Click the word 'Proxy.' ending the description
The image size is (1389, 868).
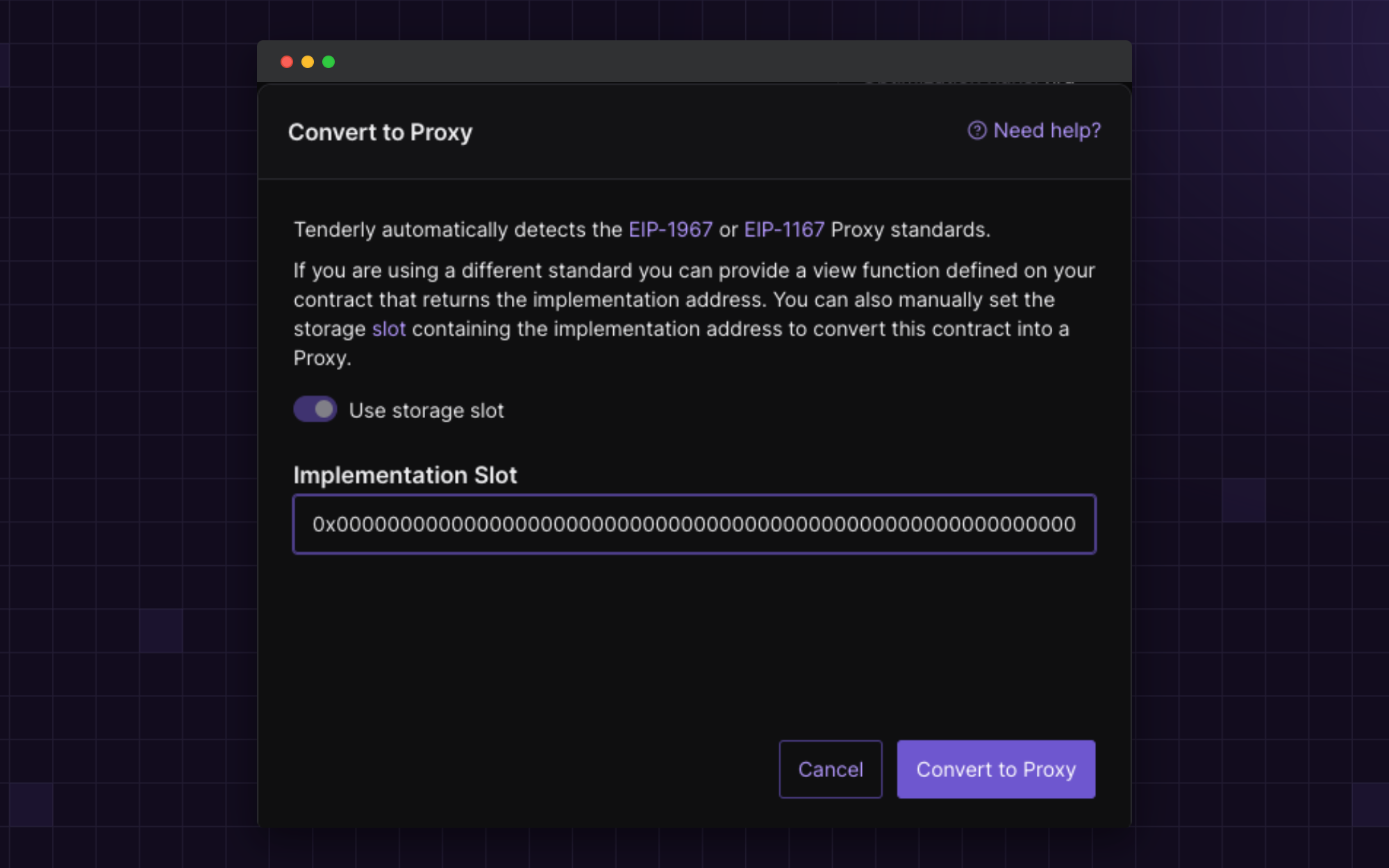click(322, 358)
